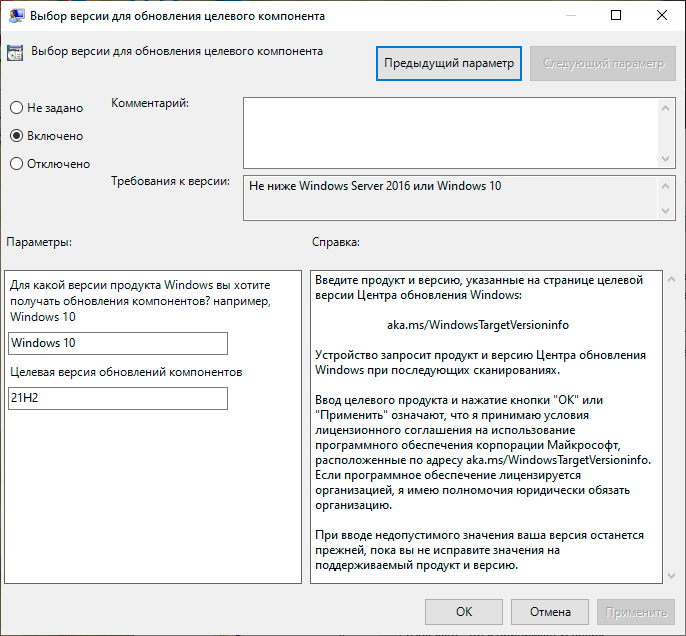Click the 'Требования к версии:' label

(x=170, y=181)
